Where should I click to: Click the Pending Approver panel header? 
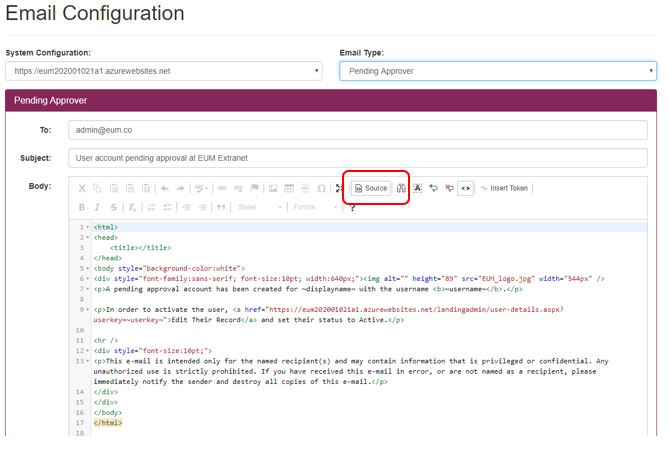click(331, 100)
